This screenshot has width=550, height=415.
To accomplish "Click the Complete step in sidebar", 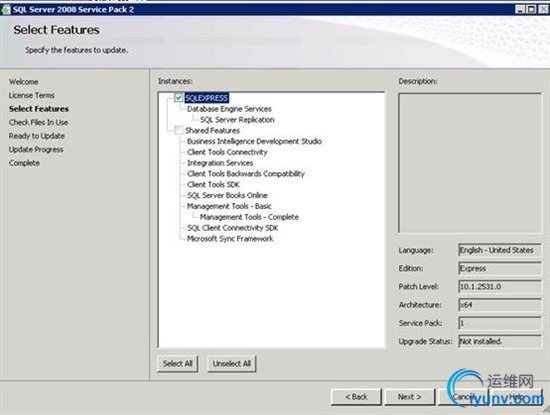I will pyautogui.click(x=24, y=163).
